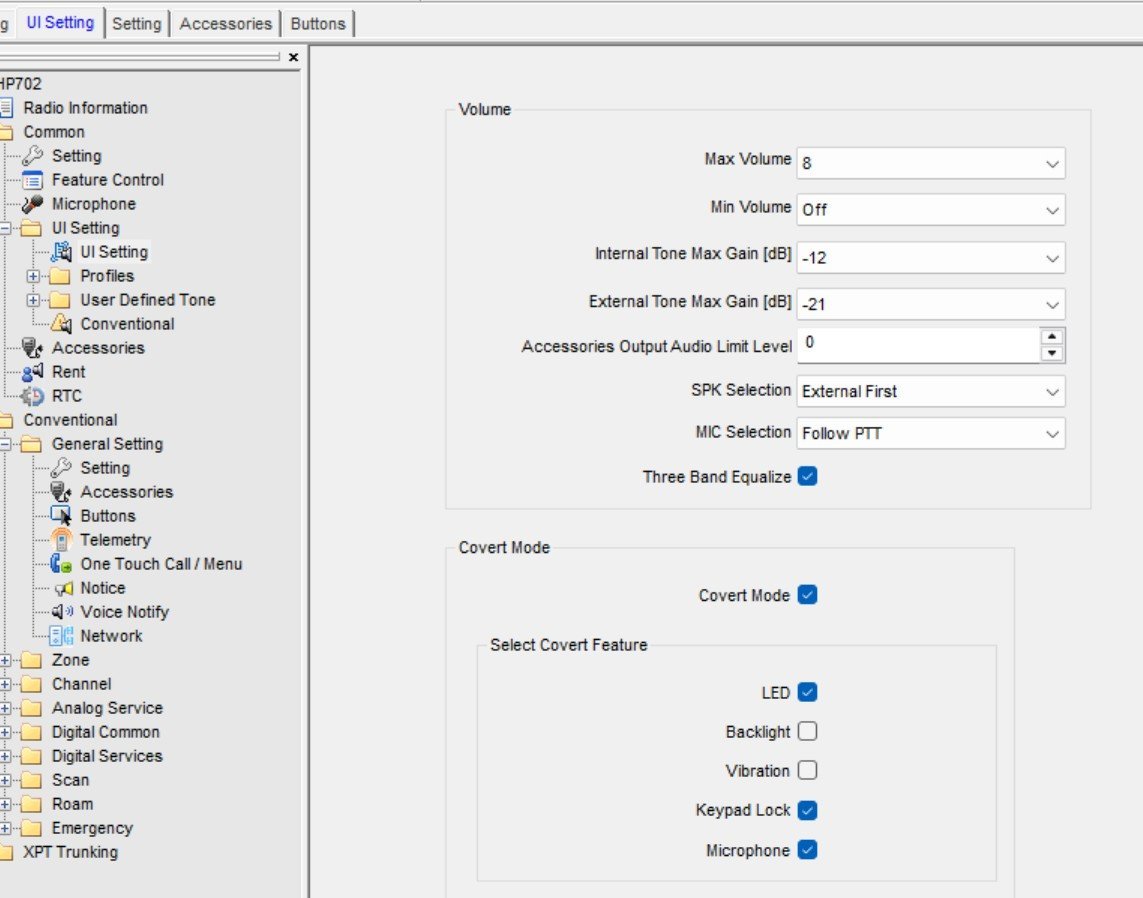The height and width of the screenshot is (898, 1143).
Task: Disable the Three Band Equalize checkbox
Action: 808,477
